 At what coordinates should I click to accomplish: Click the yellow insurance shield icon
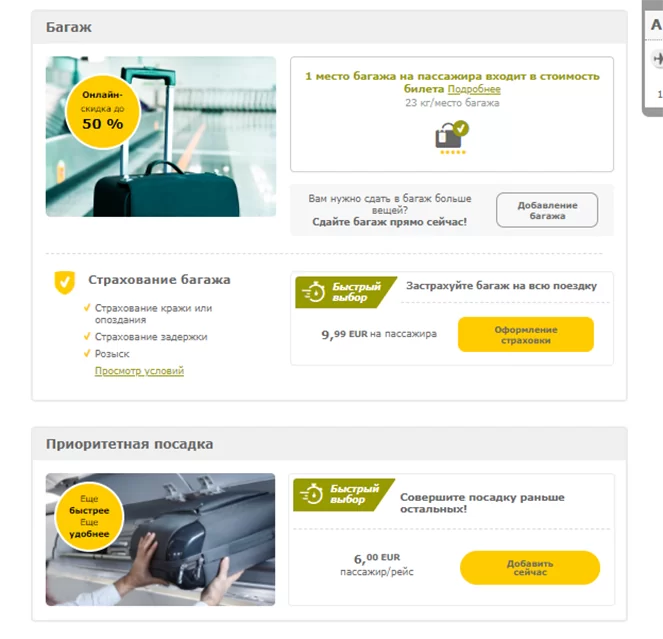click(x=65, y=282)
